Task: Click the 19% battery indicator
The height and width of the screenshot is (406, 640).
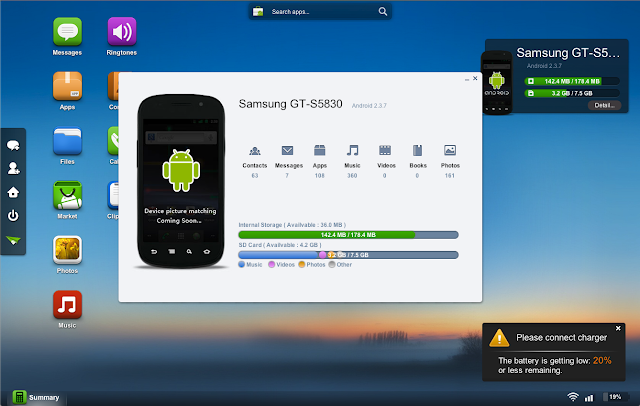Action: pos(614,397)
